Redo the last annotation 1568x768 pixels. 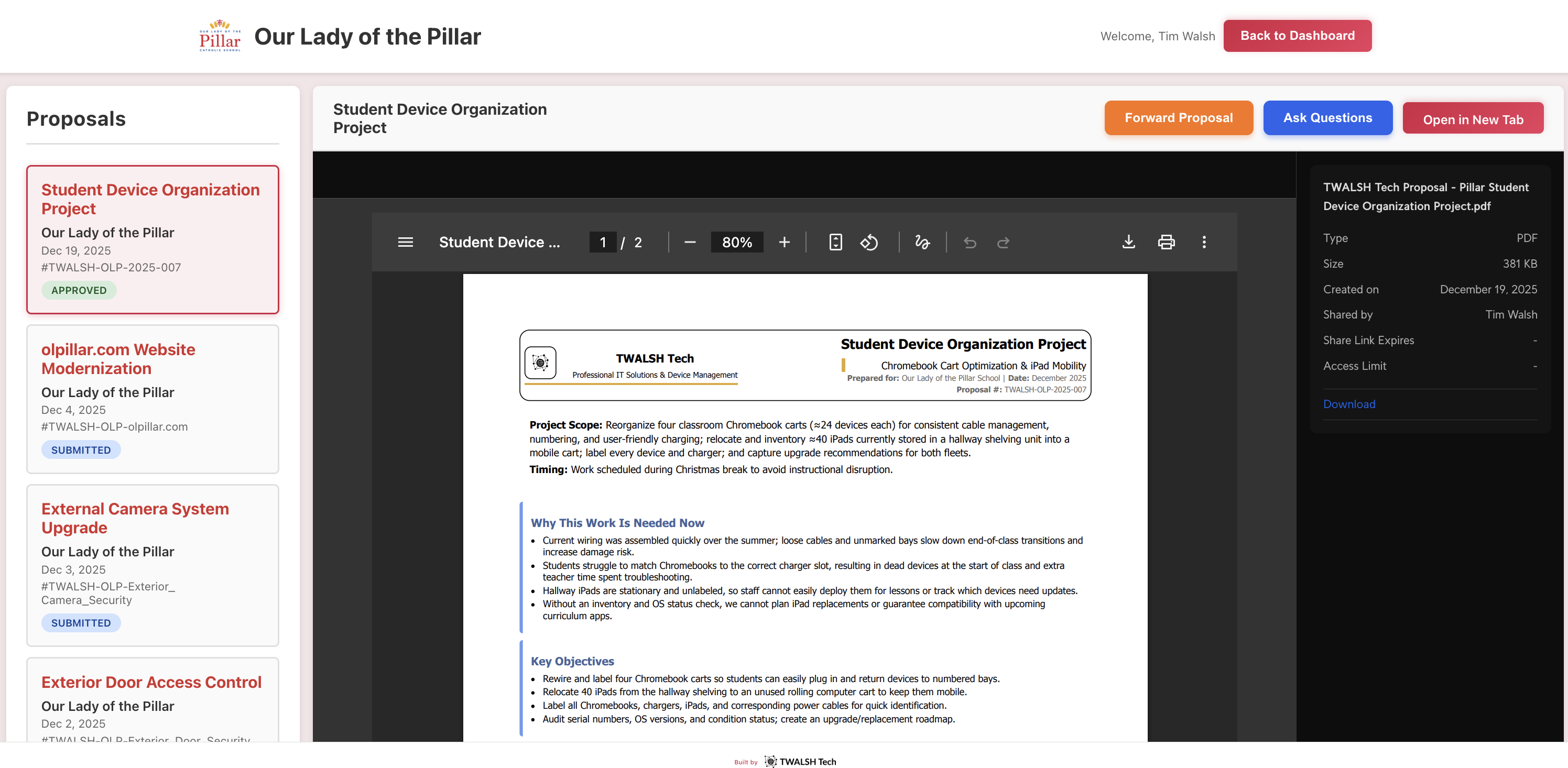[x=1003, y=242]
